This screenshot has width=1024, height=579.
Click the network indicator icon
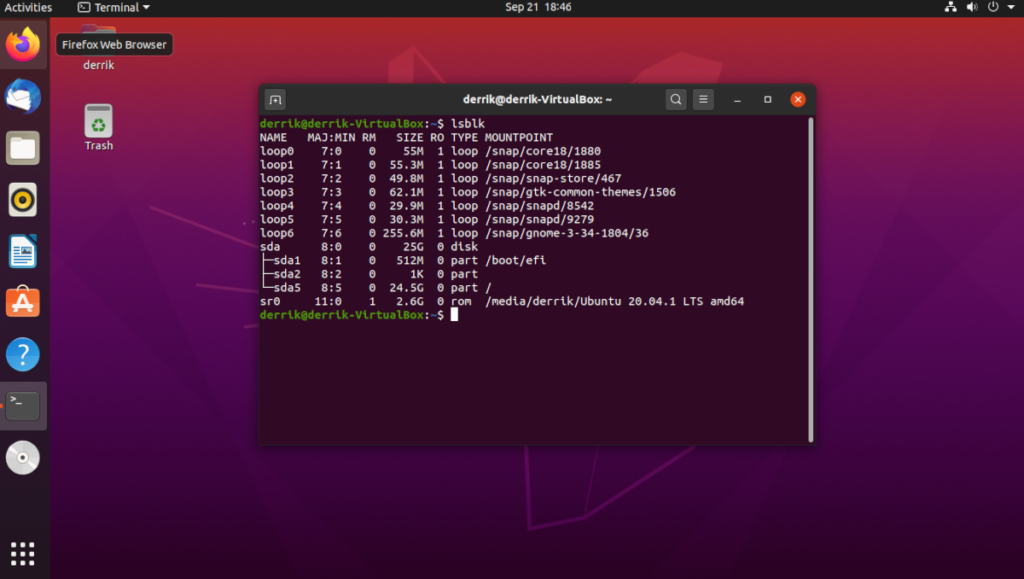[x=949, y=7]
